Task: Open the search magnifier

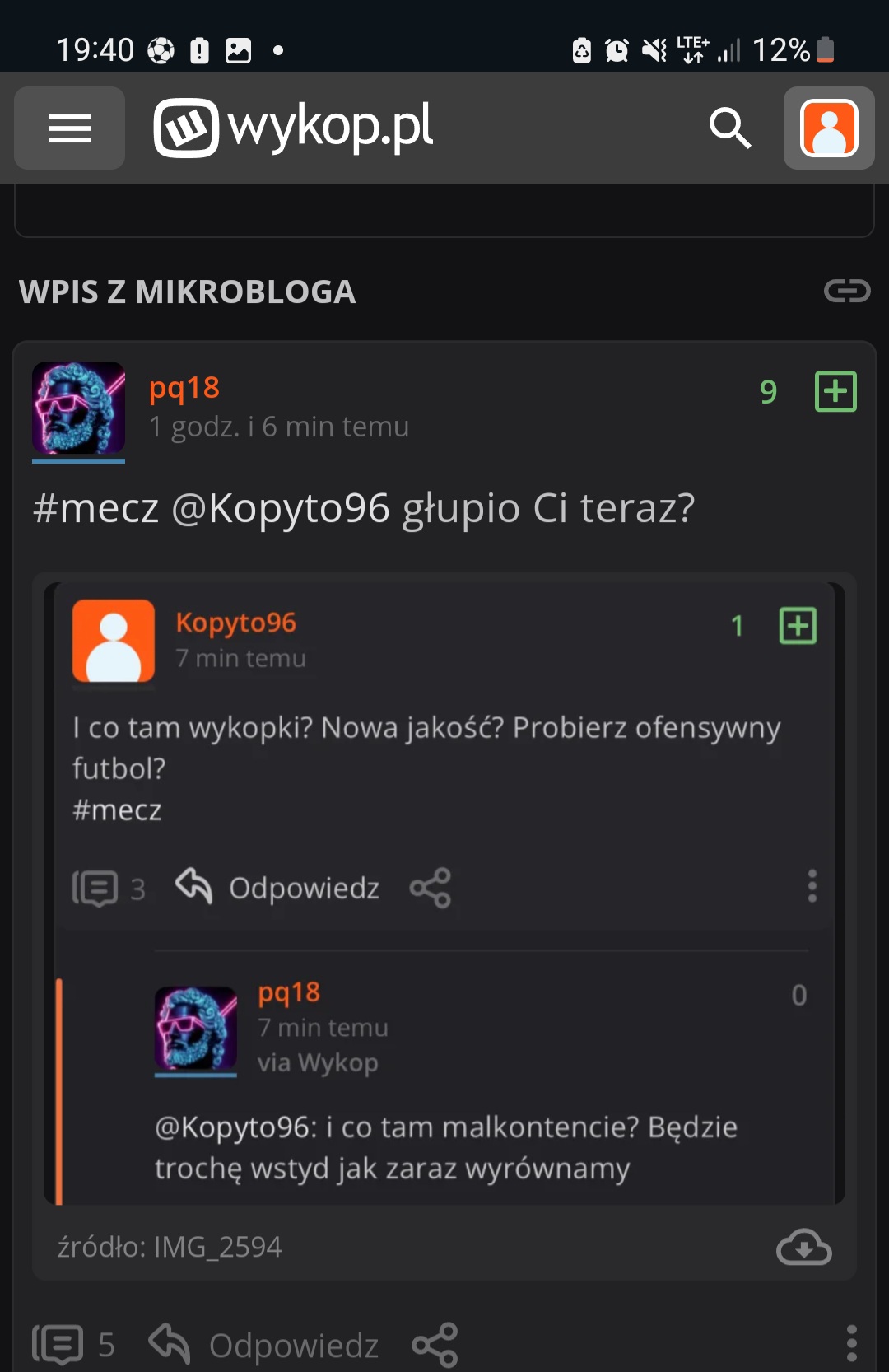Action: click(730, 128)
